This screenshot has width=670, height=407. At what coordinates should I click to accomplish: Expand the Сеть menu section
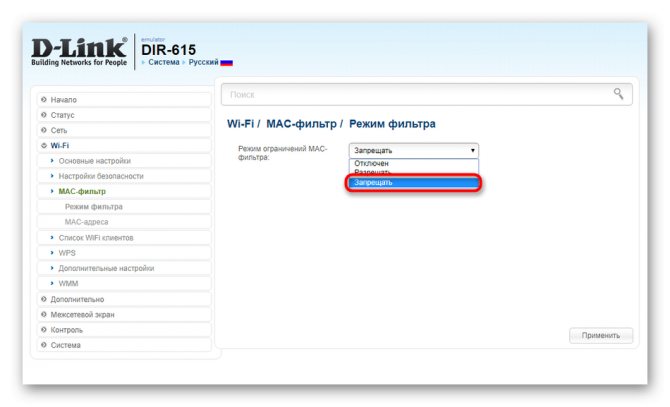tap(124, 130)
